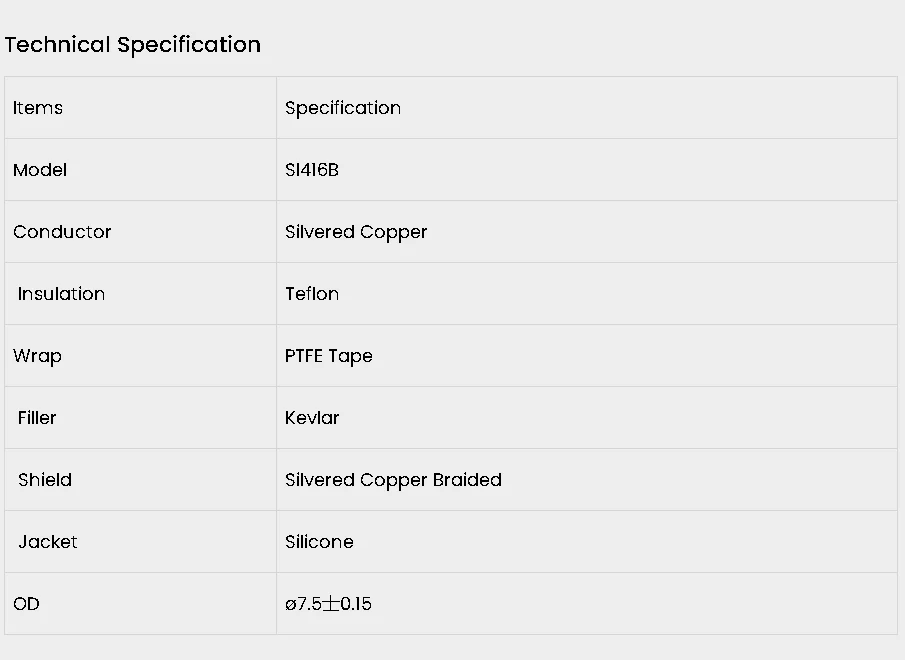Image resolution: width=905 pixels, height=660 pixels.
Task: Select the Model label cell
Action: pos(40,170)
